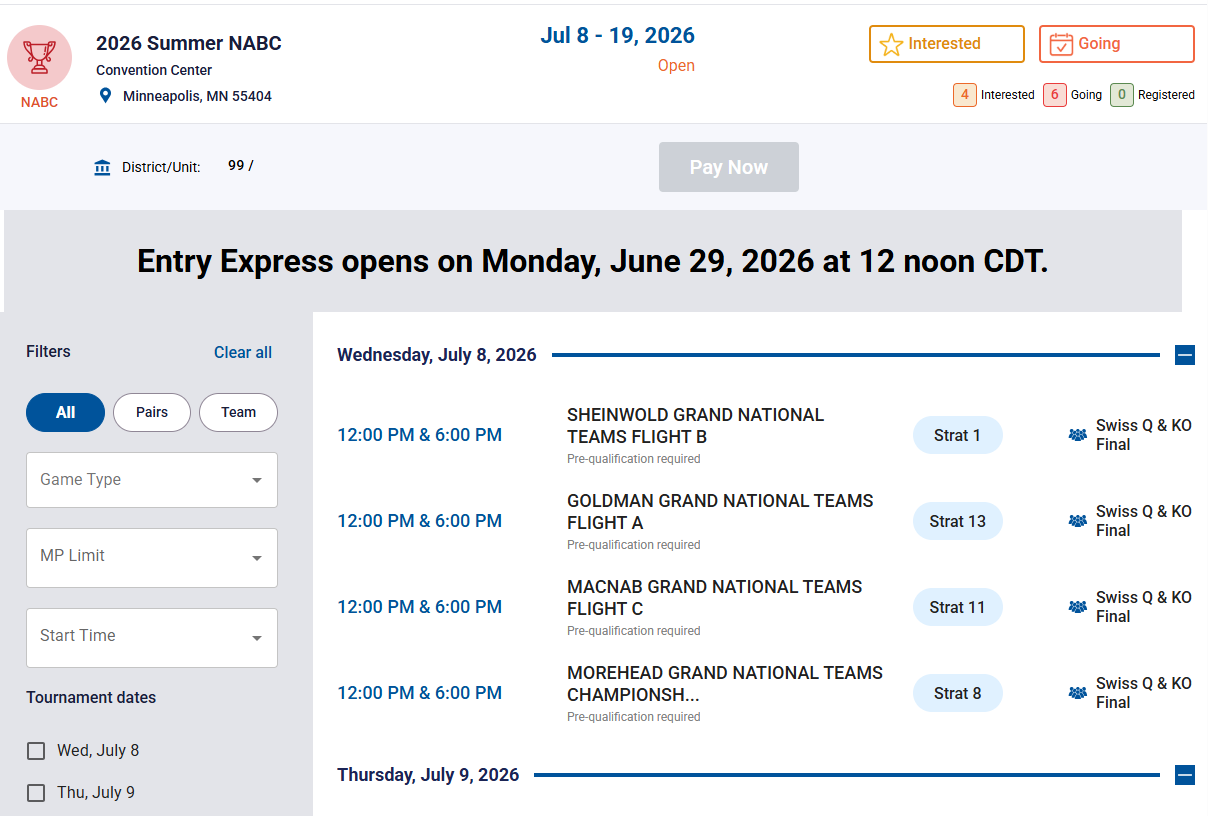
Task: Open the Game Type dropdown
Action: tap(152, 480)
